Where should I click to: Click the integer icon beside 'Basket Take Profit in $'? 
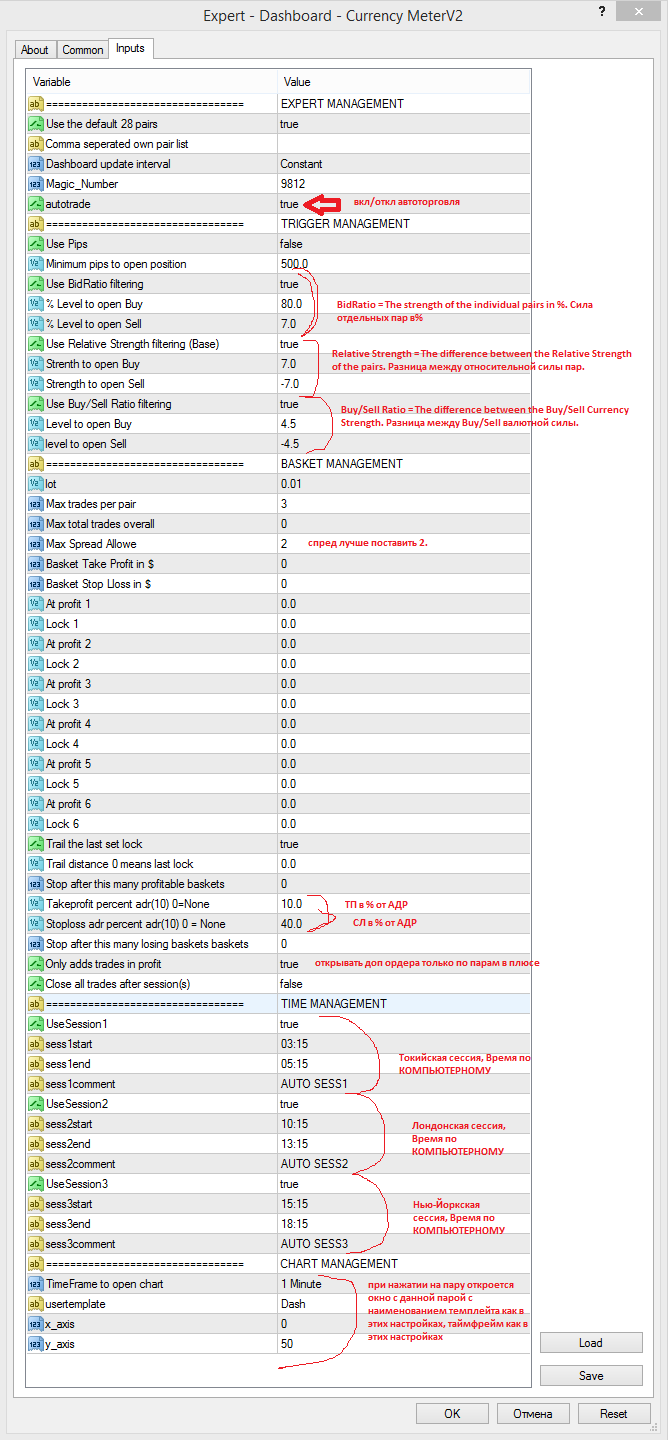(35, 564)
